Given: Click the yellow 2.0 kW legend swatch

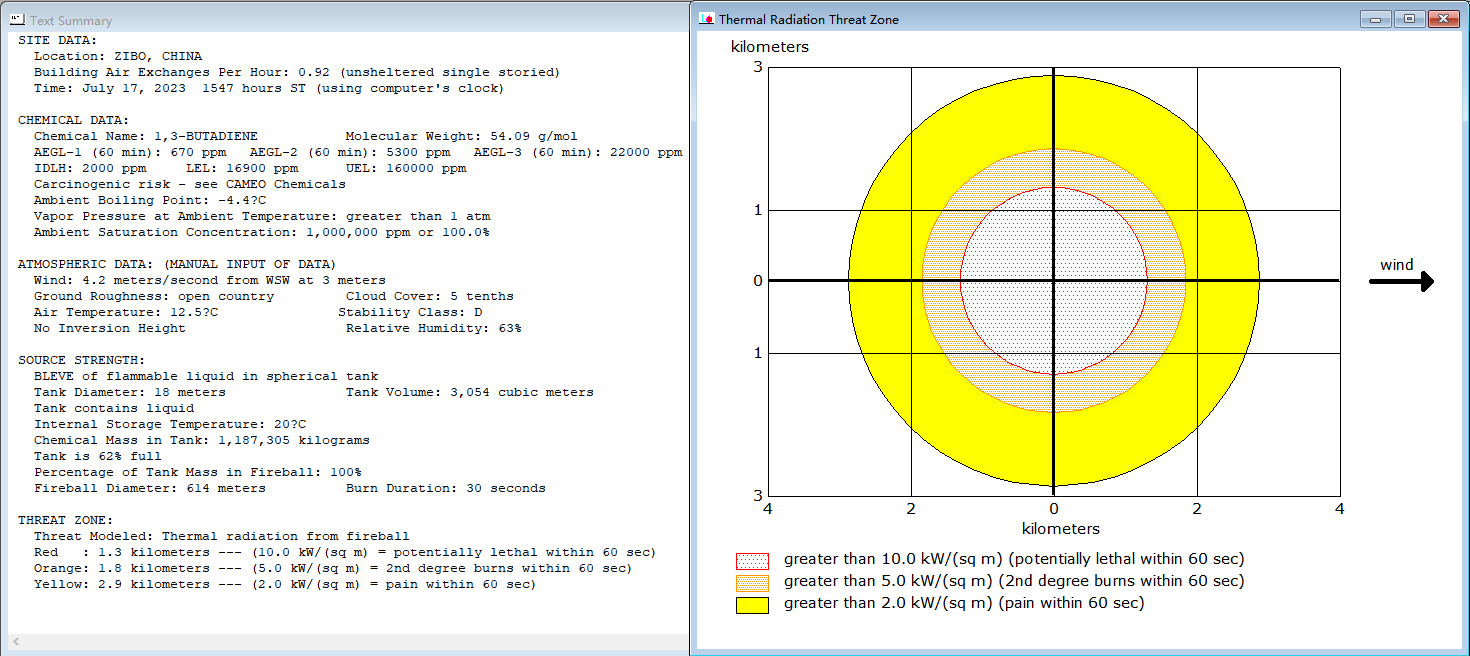Looking at the screenshot, I should 752,604.
